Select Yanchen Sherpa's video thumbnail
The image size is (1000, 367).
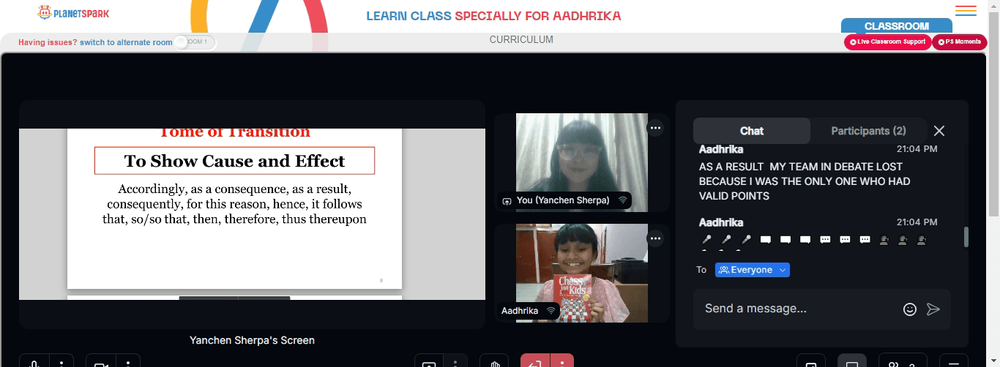(x=582, y=162)
